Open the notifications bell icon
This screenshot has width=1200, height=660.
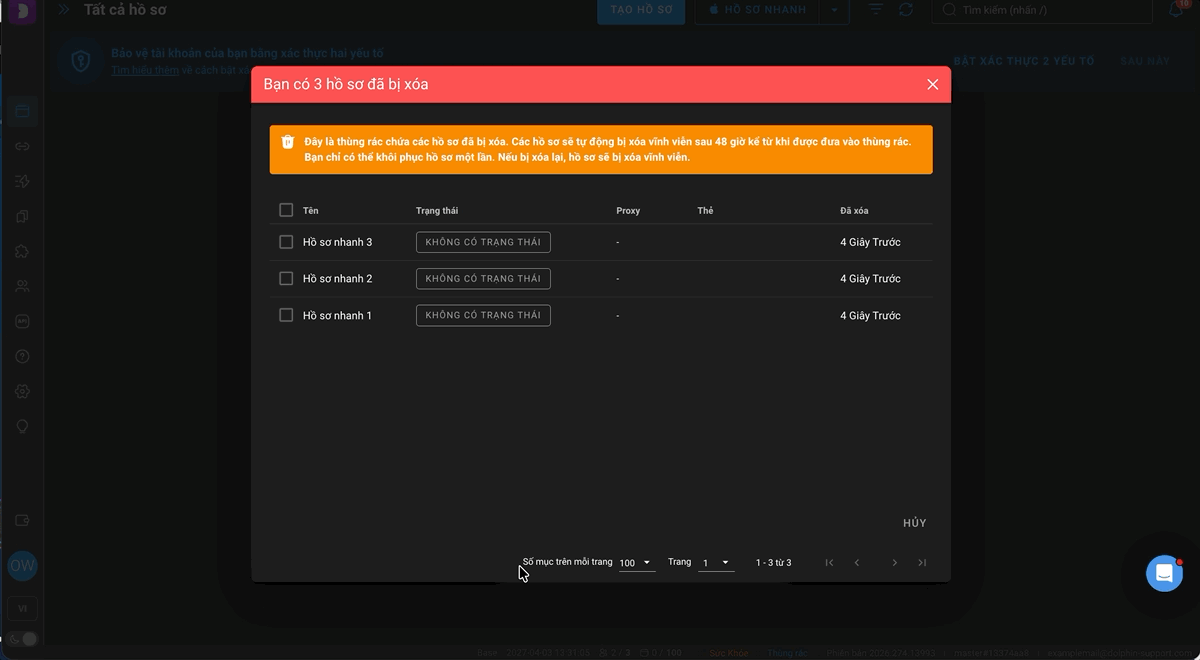(1176, 10)
